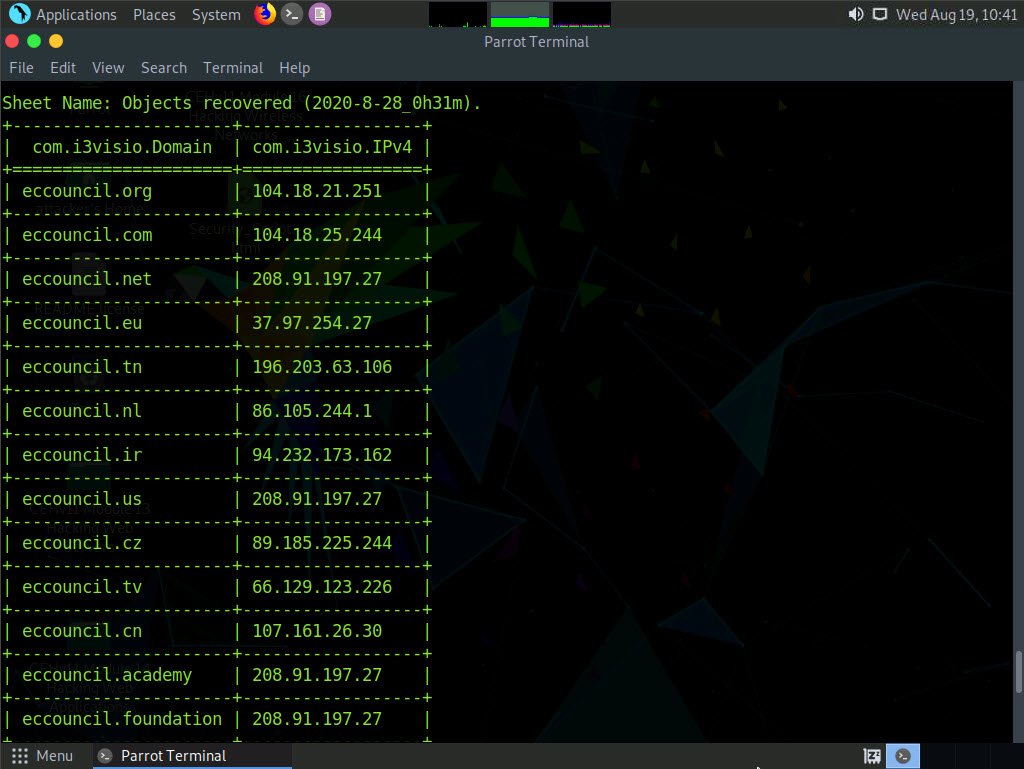Click the eccouncil.academy domain entry

point(107,675)
